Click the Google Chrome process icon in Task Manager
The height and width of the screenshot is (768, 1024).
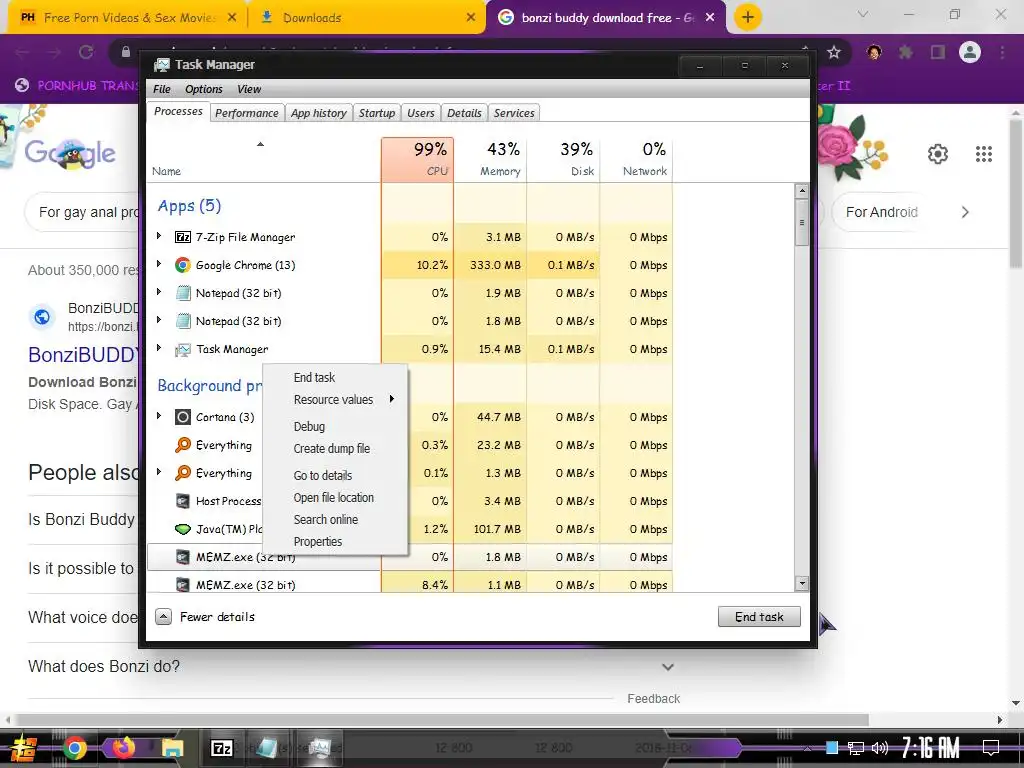[x=183, y=265]
